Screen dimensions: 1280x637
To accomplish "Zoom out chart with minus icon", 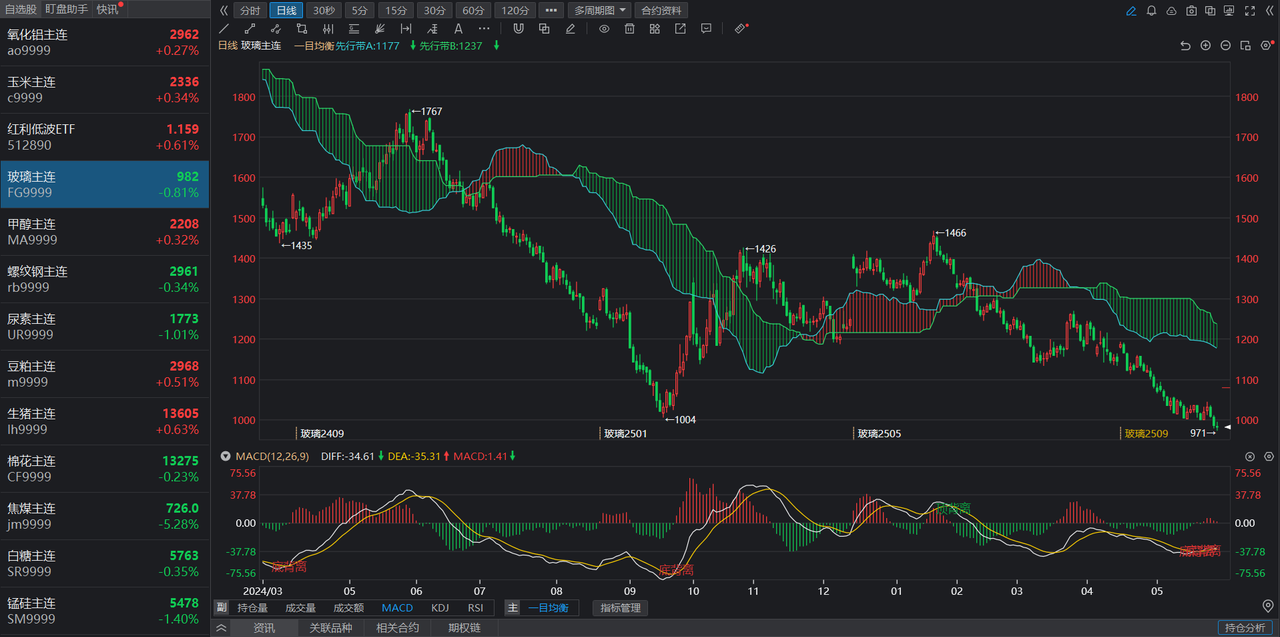I will (1225, 45).
